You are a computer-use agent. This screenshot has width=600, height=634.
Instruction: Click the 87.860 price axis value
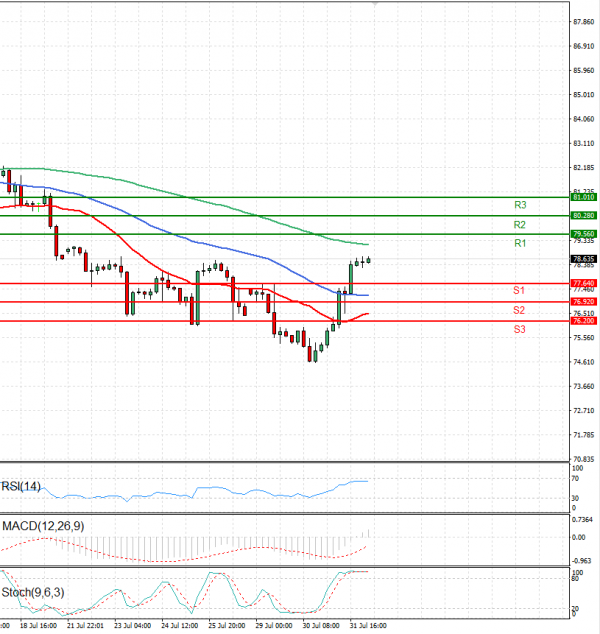pos(584,22)
